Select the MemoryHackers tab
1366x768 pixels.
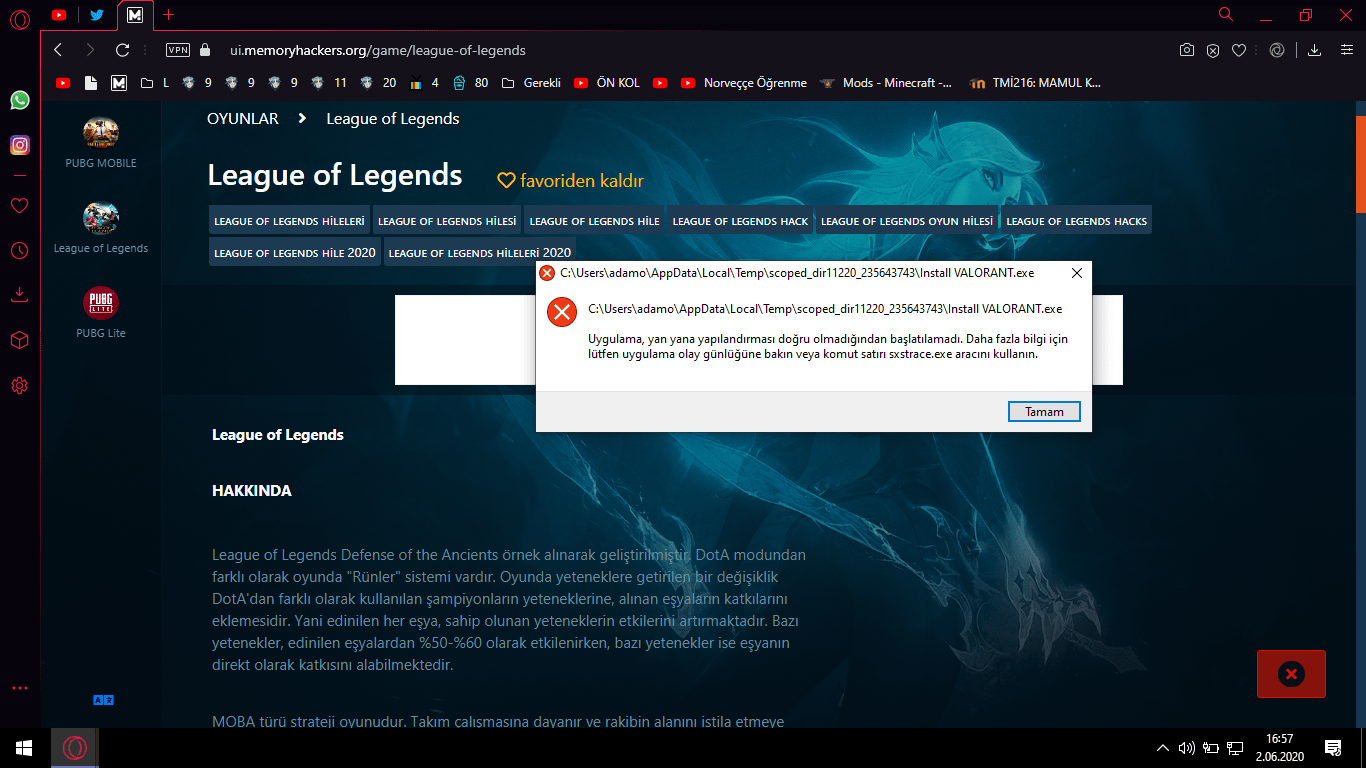pyautogui.click(x=134, y=15)
